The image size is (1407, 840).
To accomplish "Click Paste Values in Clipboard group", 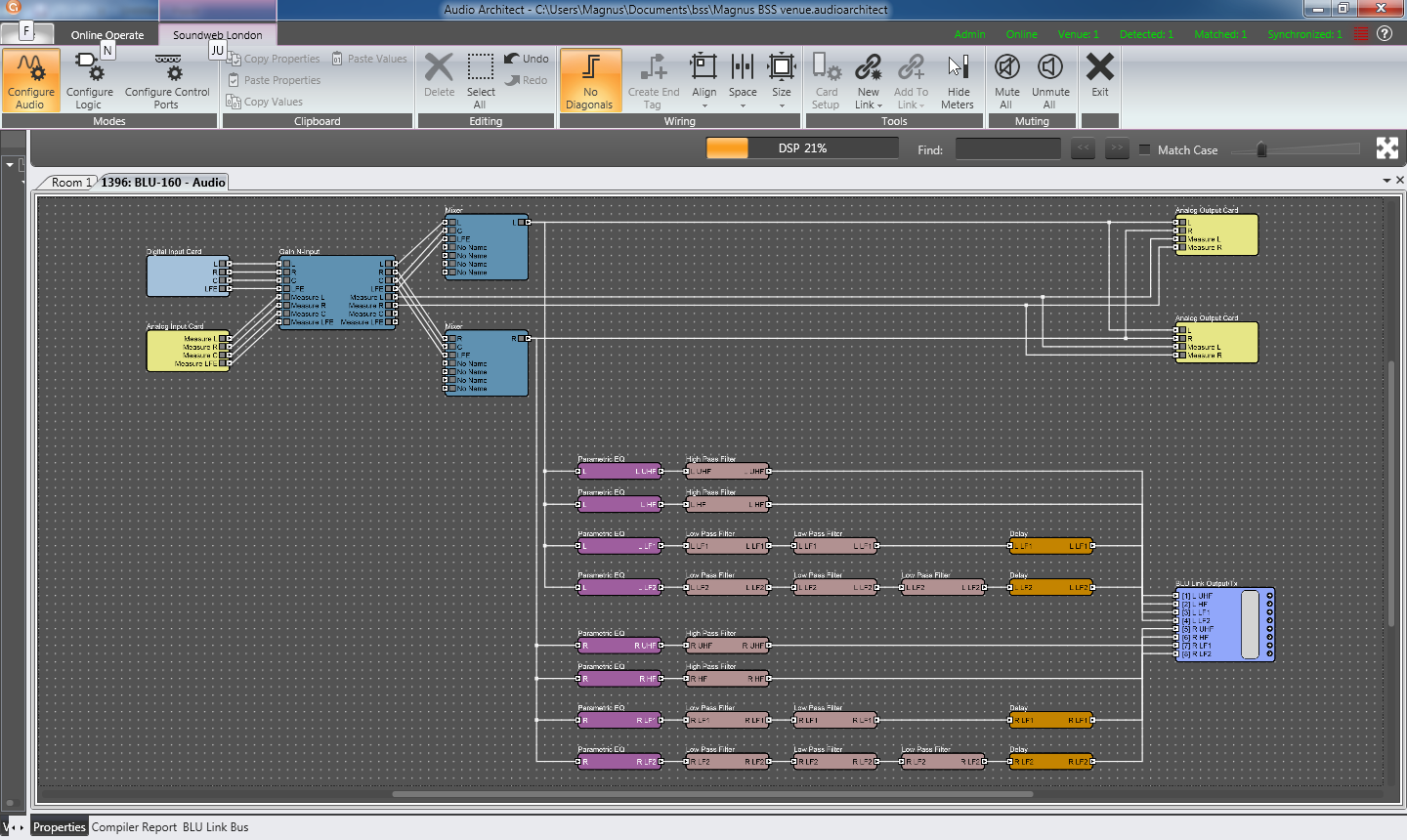I will pos(369,59).
